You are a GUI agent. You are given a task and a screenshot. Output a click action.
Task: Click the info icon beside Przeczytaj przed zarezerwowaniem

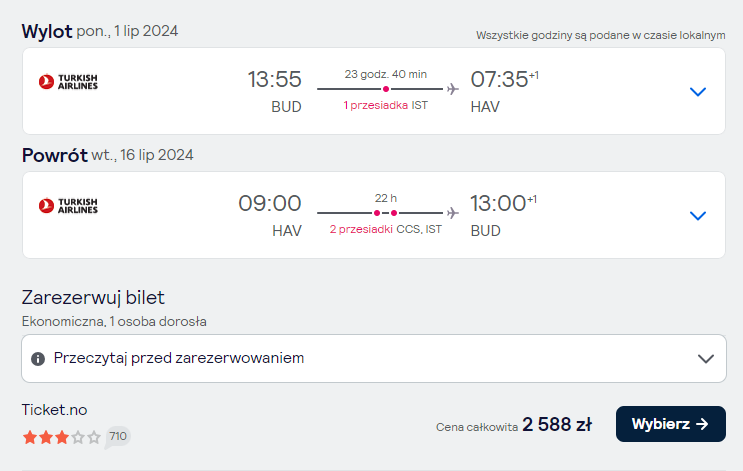click(38, 359)
